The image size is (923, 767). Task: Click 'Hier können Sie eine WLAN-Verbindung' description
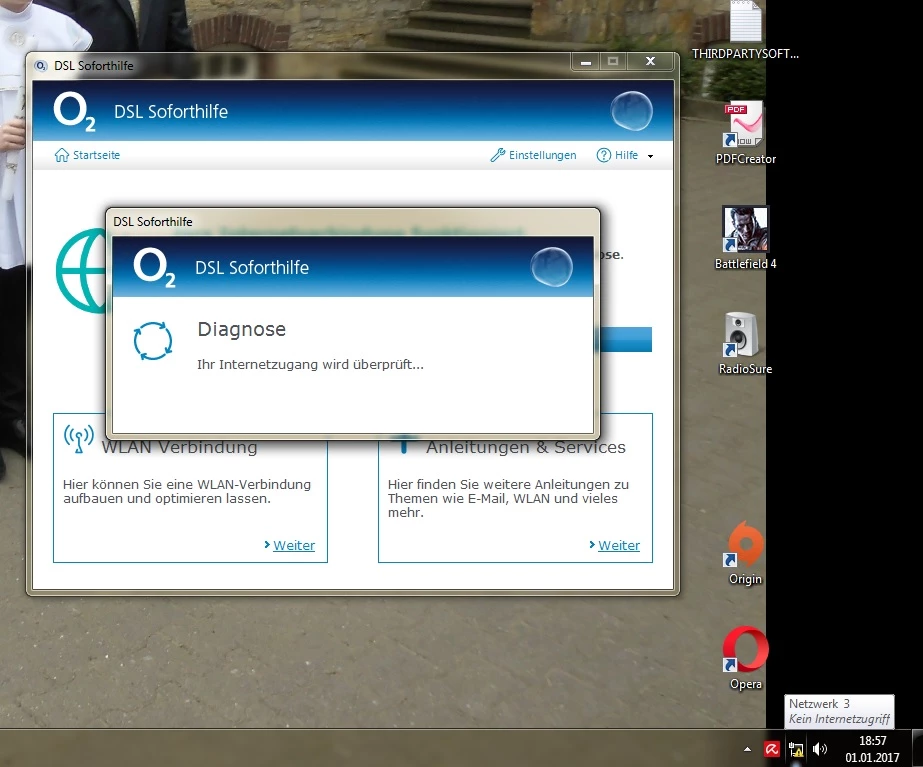pyautogui.click(x=187, y=491)
